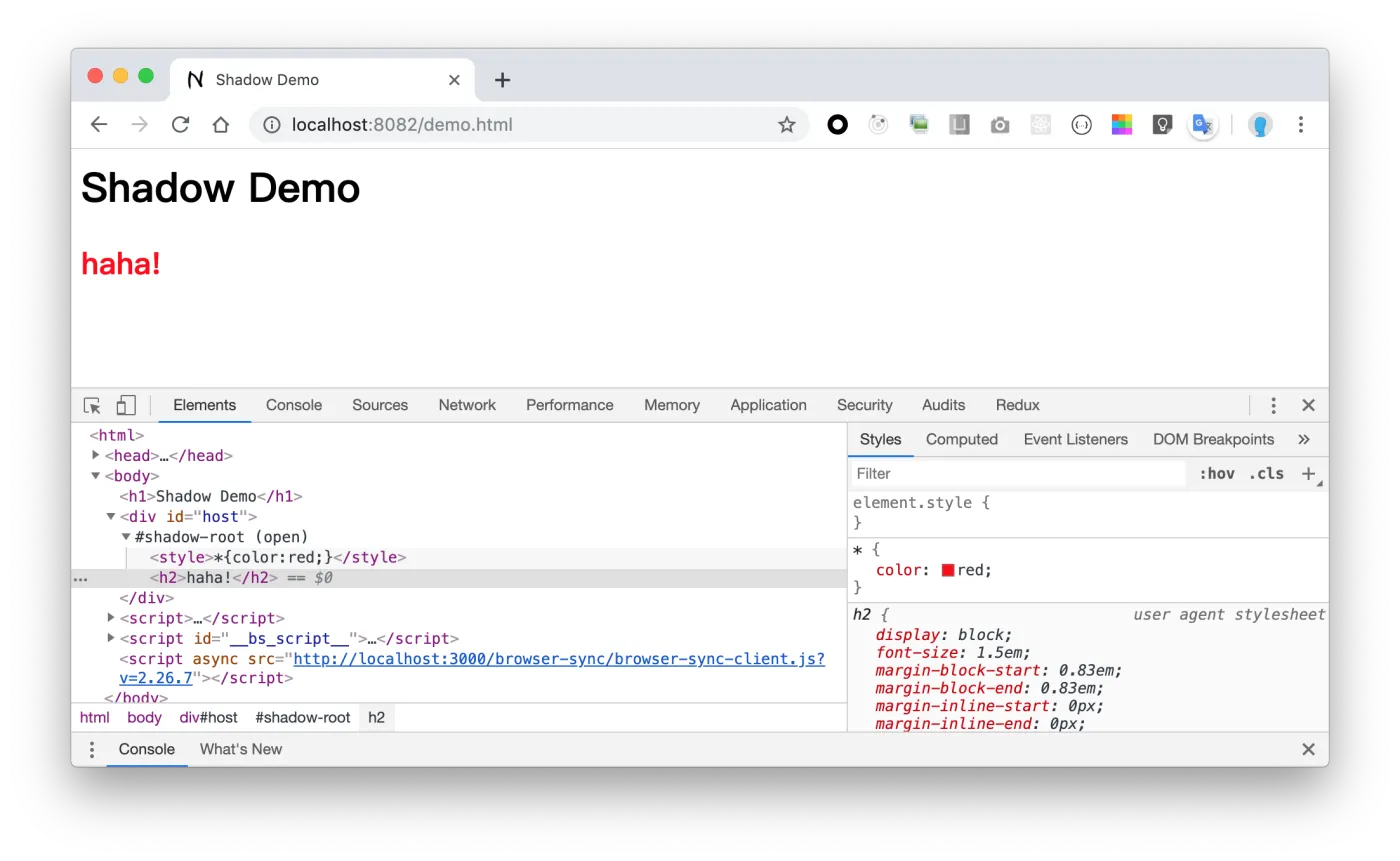Toggle the device toolbar icon
The image size is (1400, 861).
click(126, 405)
